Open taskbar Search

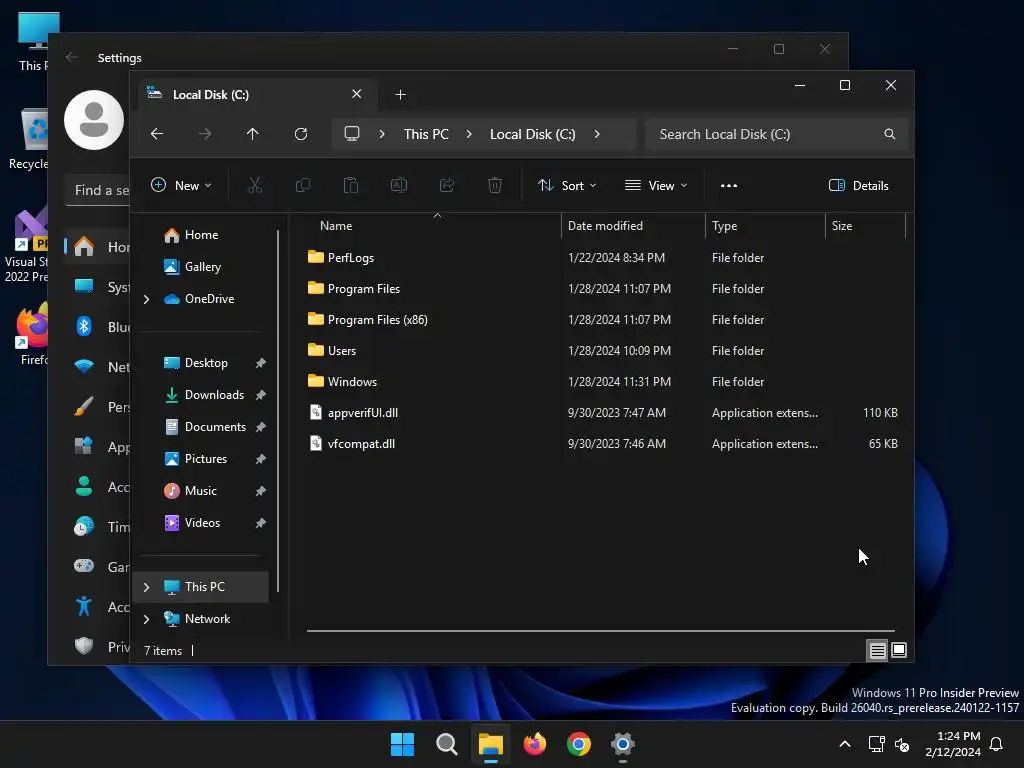coord(447,744)
